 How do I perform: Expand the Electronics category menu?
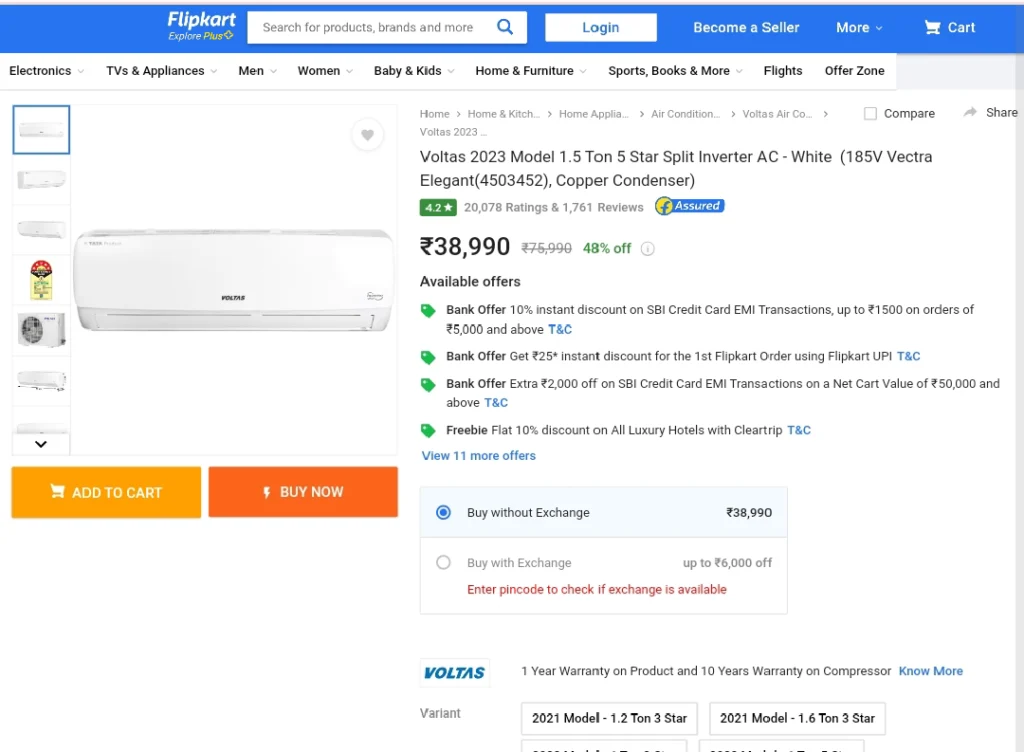(x=46, y=70)
